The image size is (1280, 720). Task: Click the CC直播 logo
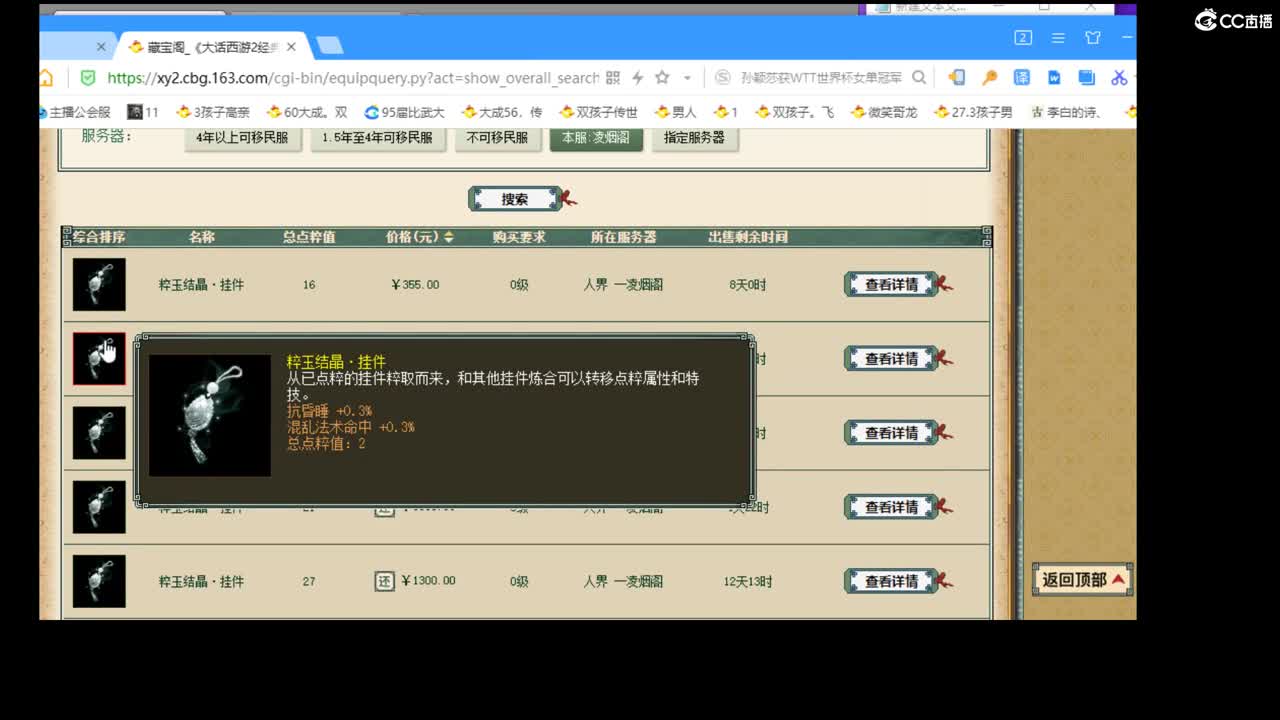point(1233,20)
